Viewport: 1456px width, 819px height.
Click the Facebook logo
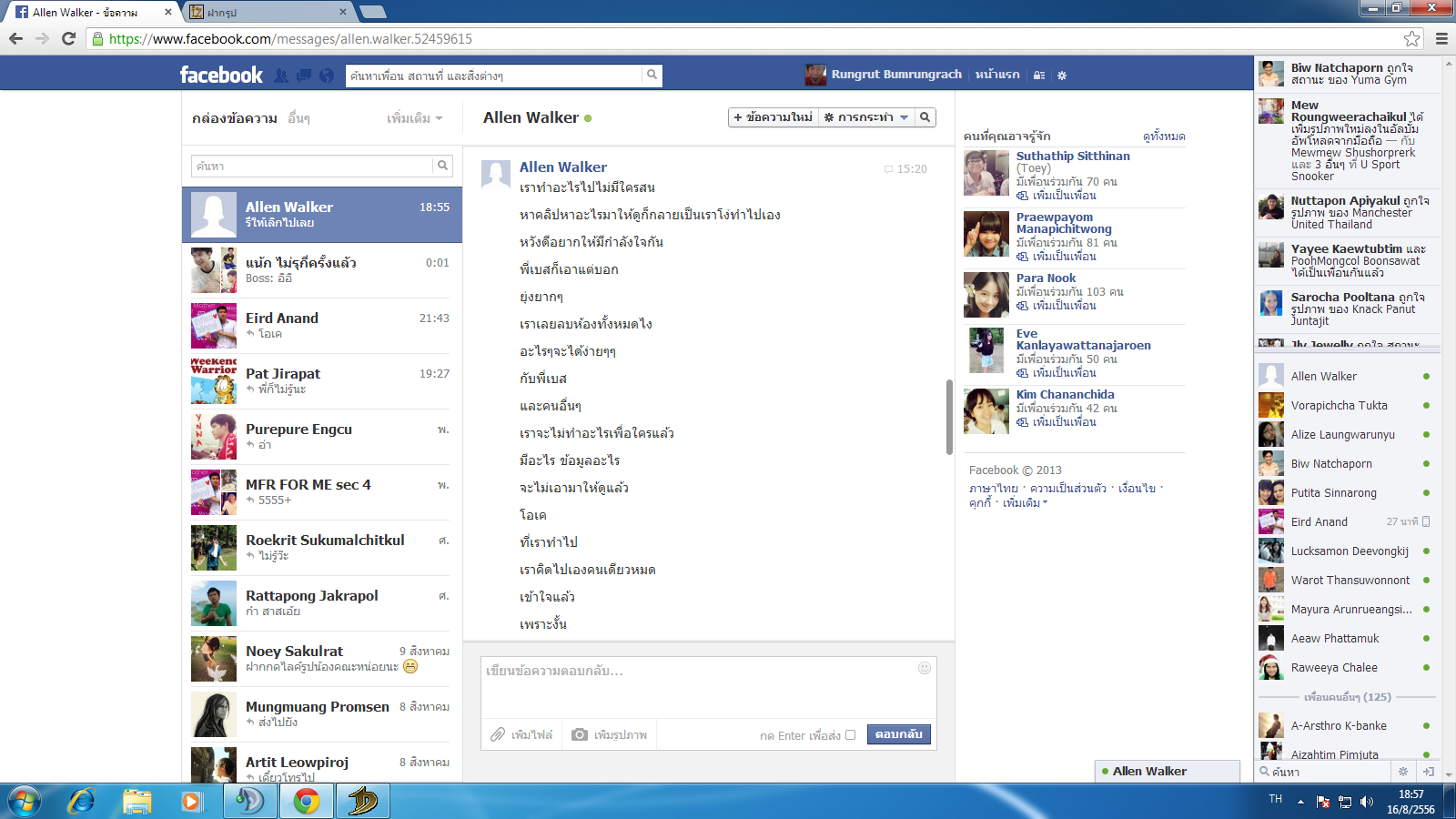(x=221, y=75)
